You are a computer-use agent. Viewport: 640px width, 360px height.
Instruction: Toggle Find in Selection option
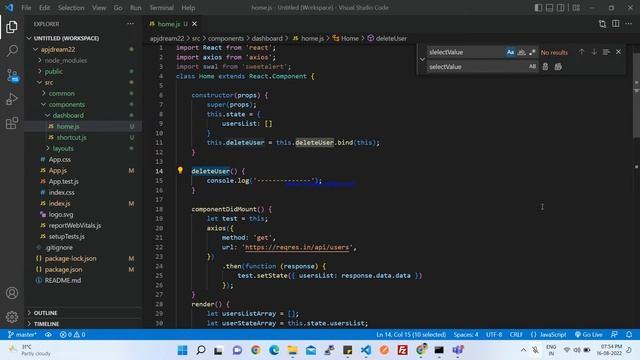point(606,52)
